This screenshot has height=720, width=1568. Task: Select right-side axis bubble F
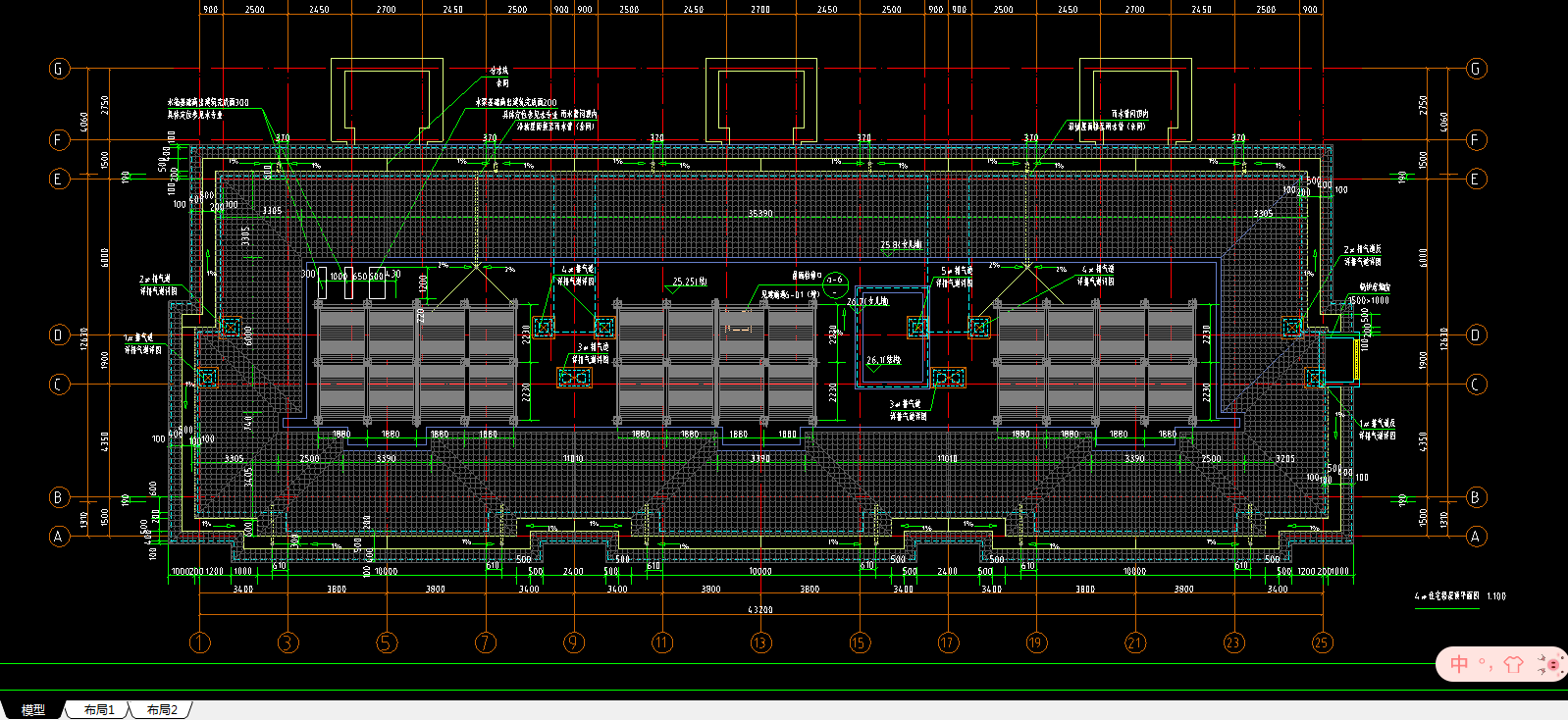click(1476, 140)
